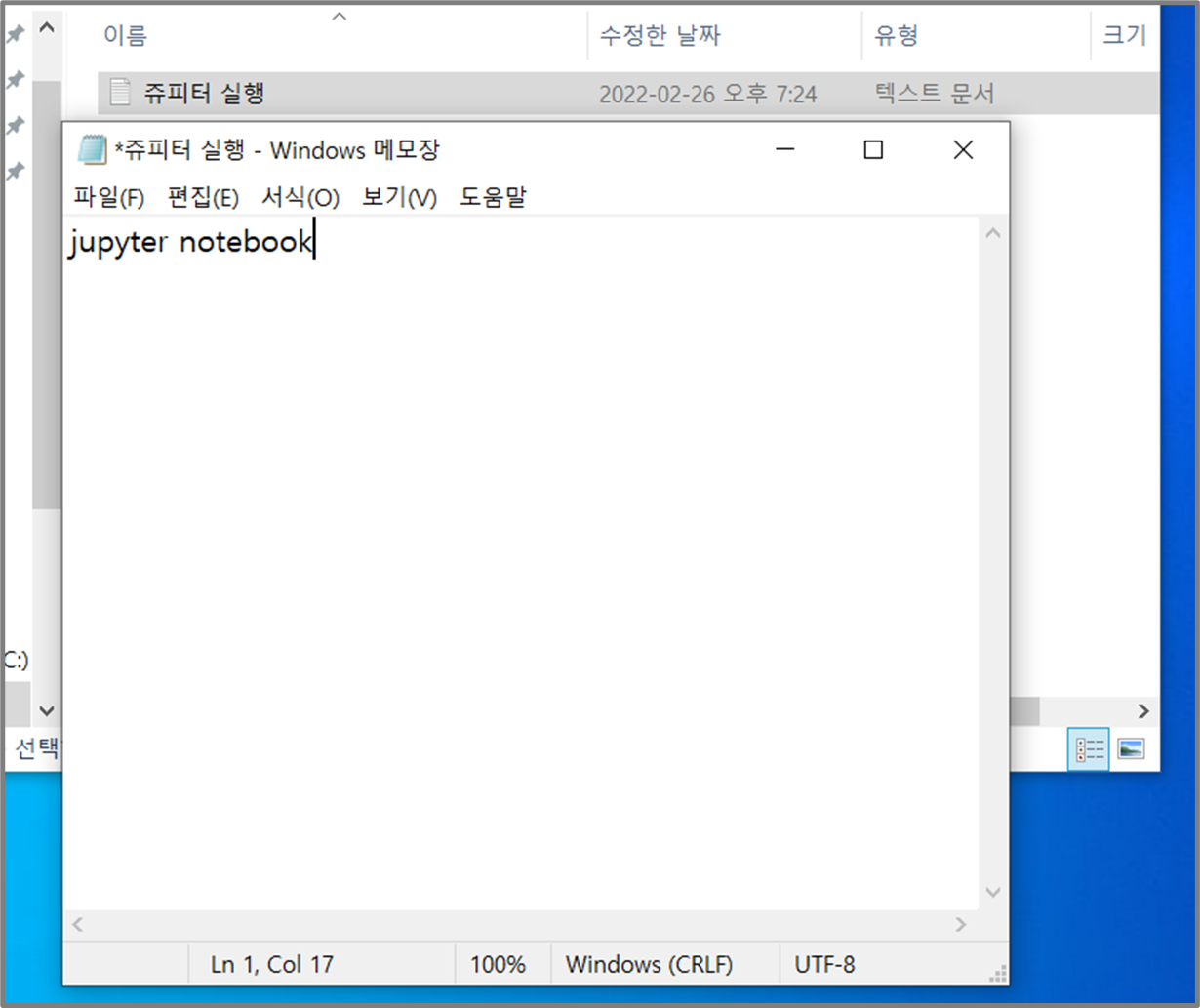Click the date '2022-02-26 오후 7:24' in Explorer
The height and width of the screenshot is (1008, 1200).
click(x=707, y=95)
